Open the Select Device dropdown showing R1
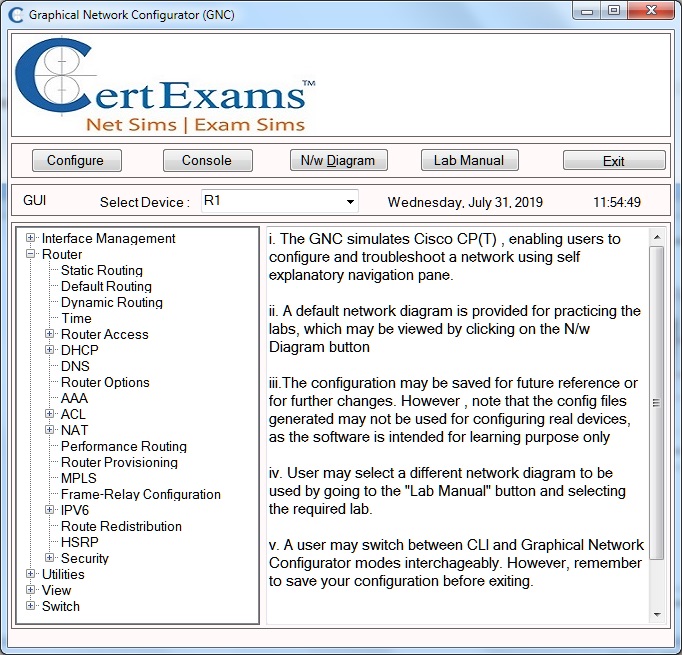Viewport: 682px width, 655px height. 280,201
